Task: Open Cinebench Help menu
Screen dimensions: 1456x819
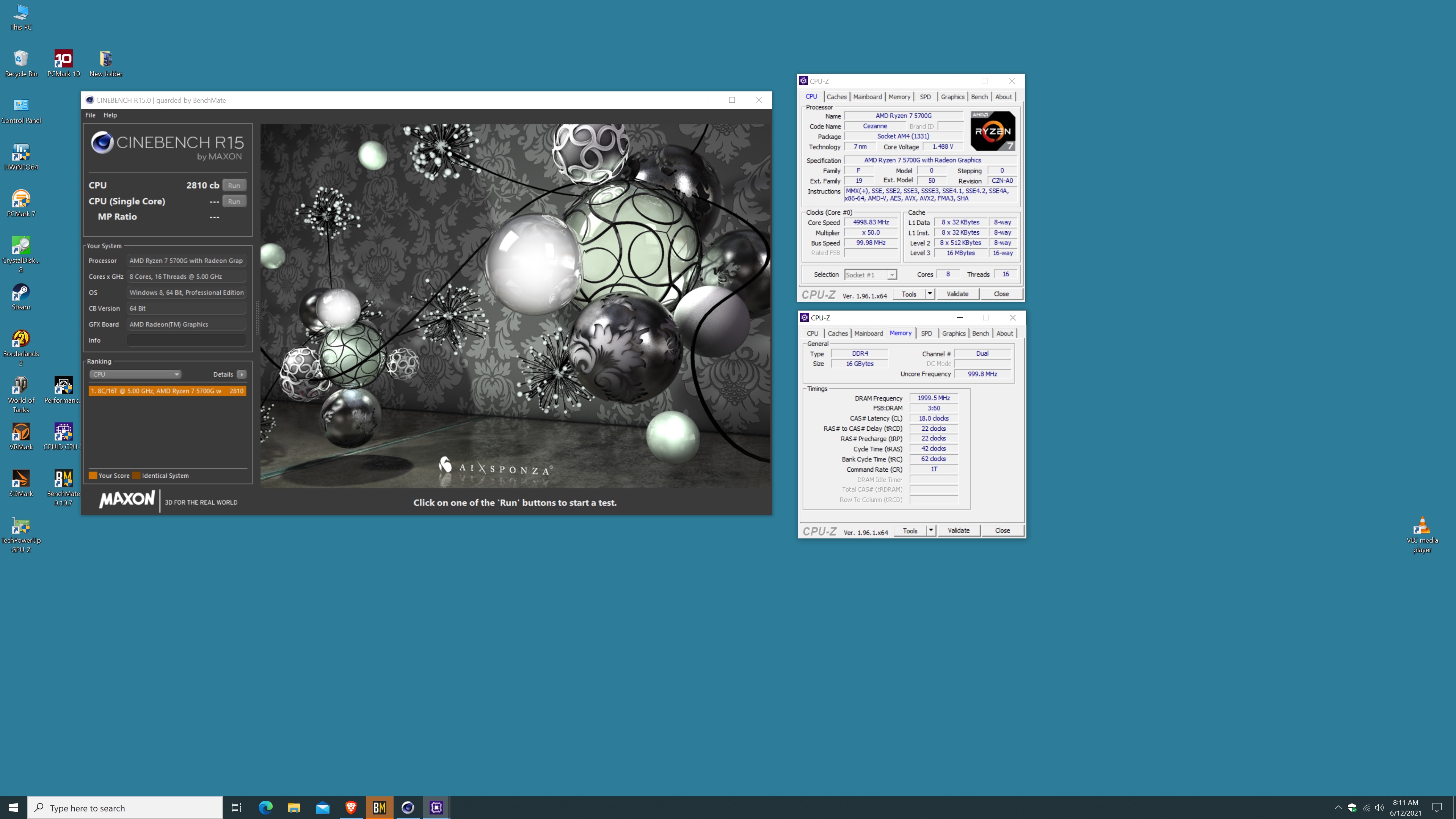Action: coord(110,115)
